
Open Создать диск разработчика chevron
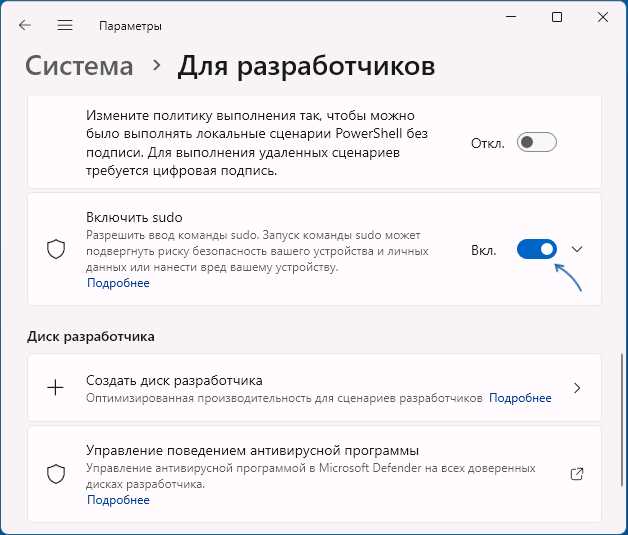tap(577, 388)
